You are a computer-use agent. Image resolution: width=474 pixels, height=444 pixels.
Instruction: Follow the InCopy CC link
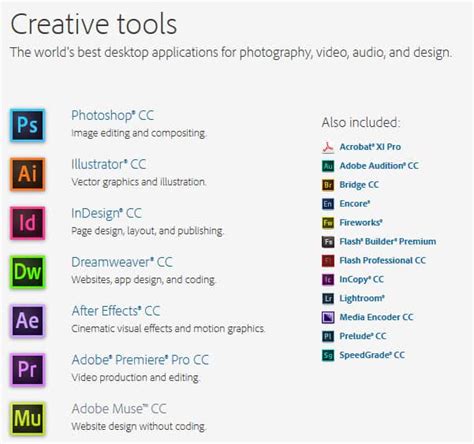pos(361,280)
